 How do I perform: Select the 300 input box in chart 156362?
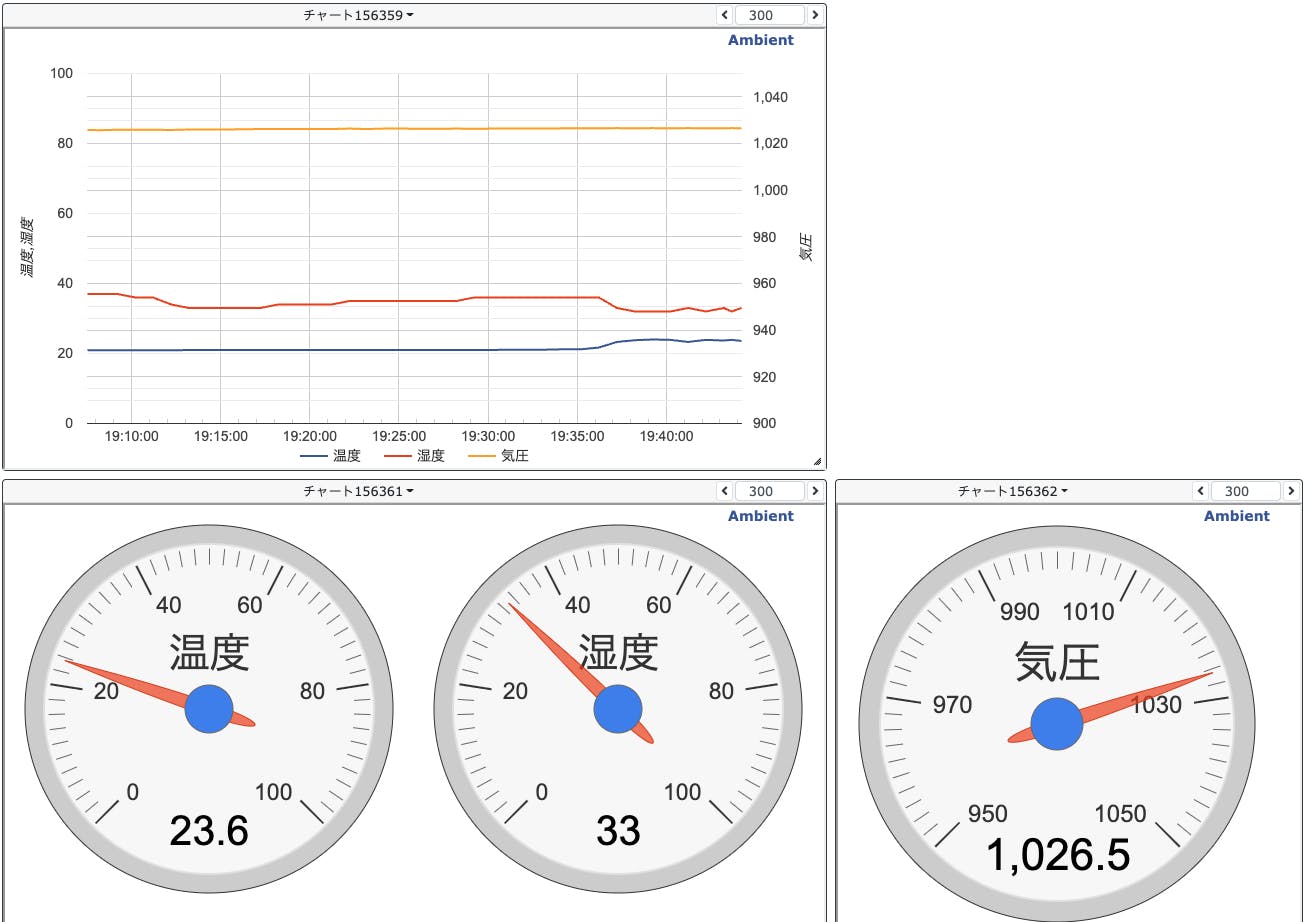tap(1245, 491)
